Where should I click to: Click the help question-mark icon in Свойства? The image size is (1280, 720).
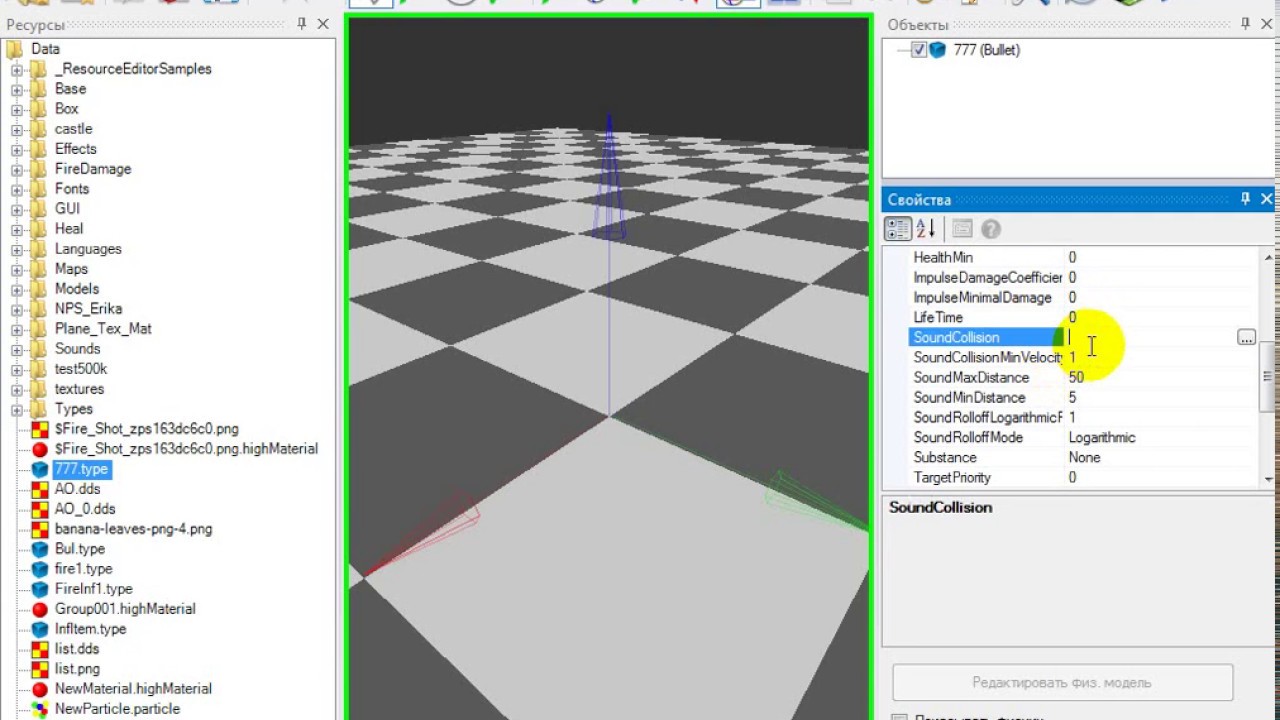click(991, 229)
